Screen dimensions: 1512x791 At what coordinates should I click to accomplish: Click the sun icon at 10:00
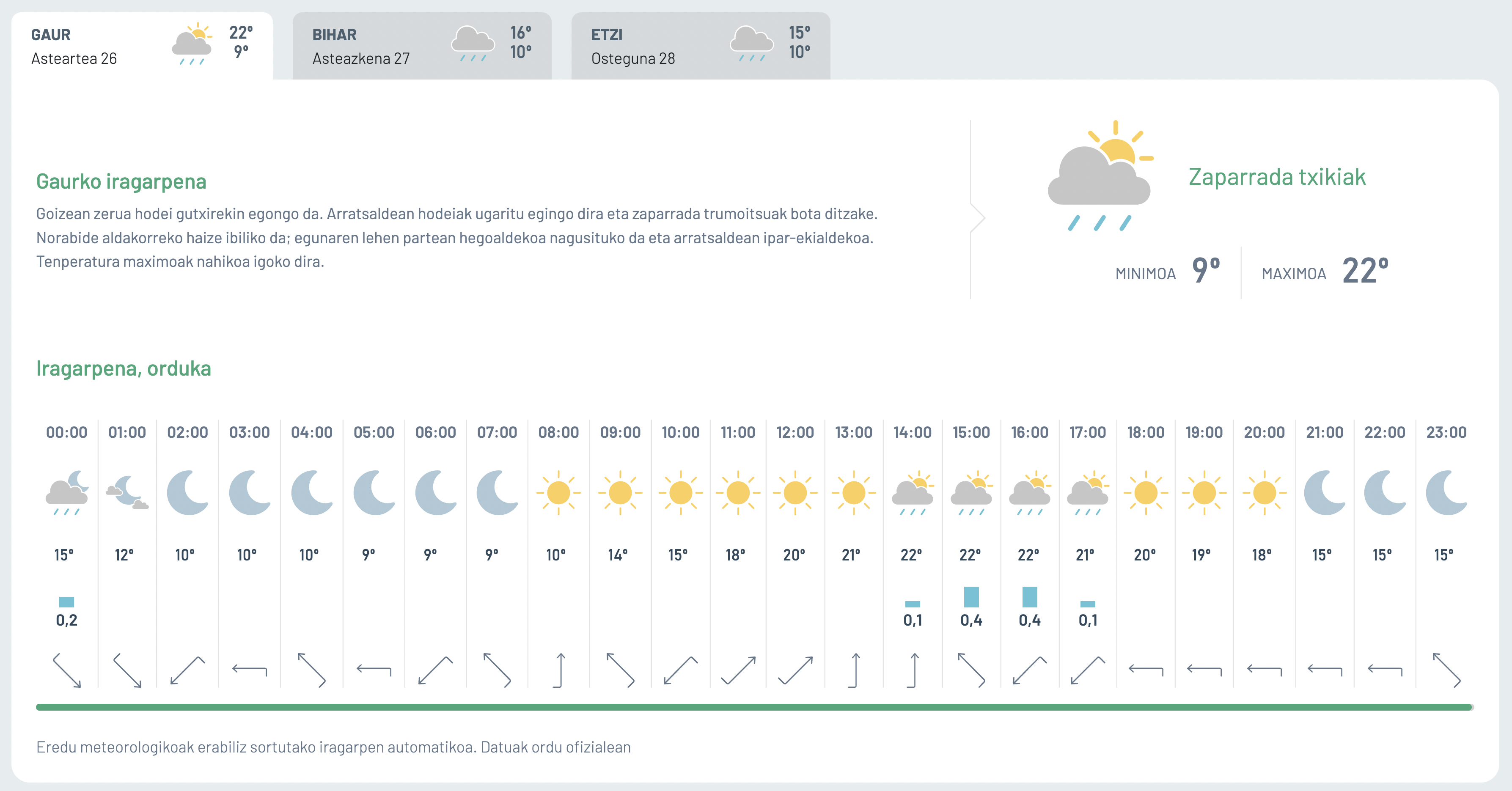coord(680,493)
